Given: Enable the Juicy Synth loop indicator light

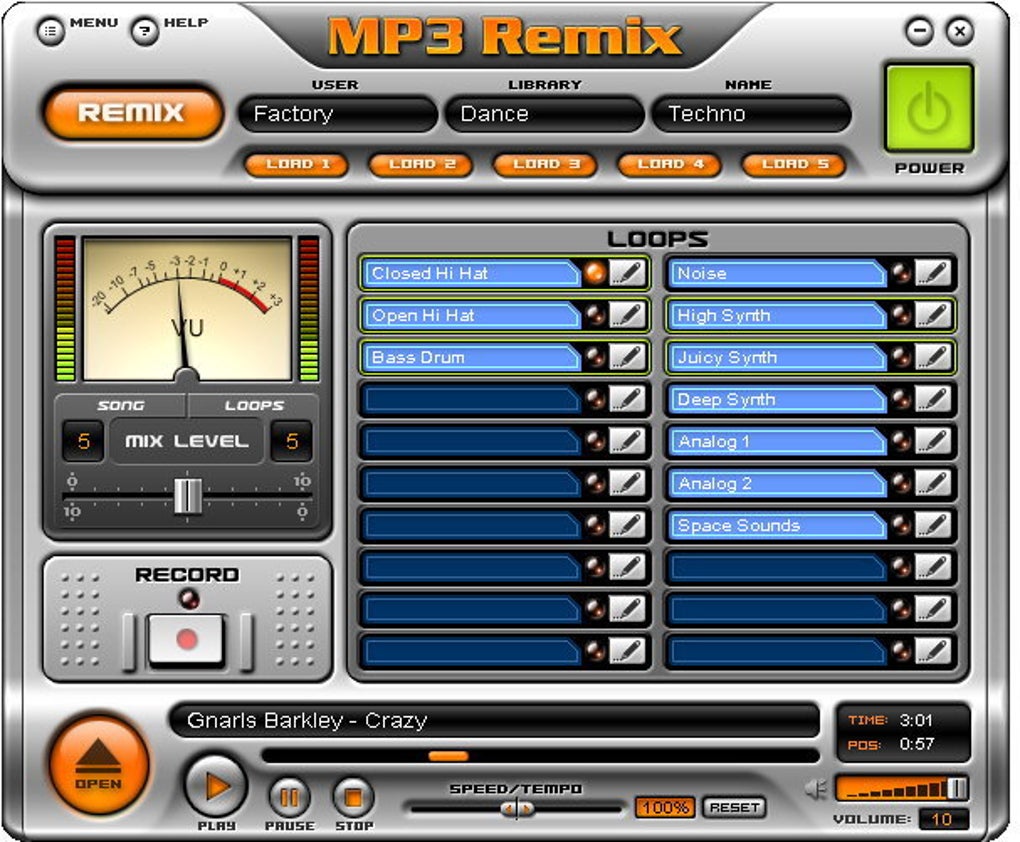Looking at the screenshot, I should pyautogui.click(x=901, y=357).
